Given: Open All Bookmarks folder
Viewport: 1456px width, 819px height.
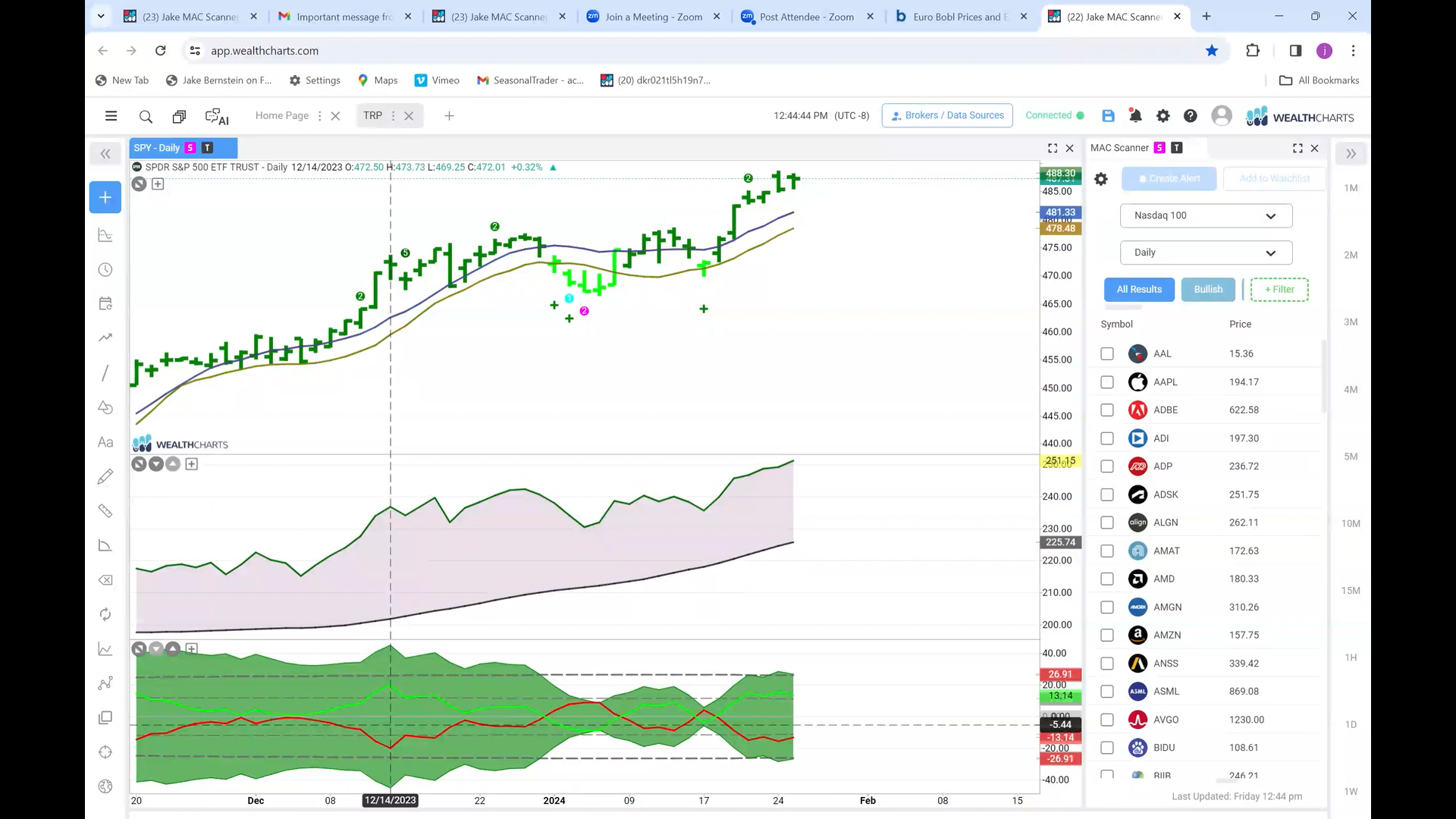Looking at the screenshot, I should tap(1319, 80).
